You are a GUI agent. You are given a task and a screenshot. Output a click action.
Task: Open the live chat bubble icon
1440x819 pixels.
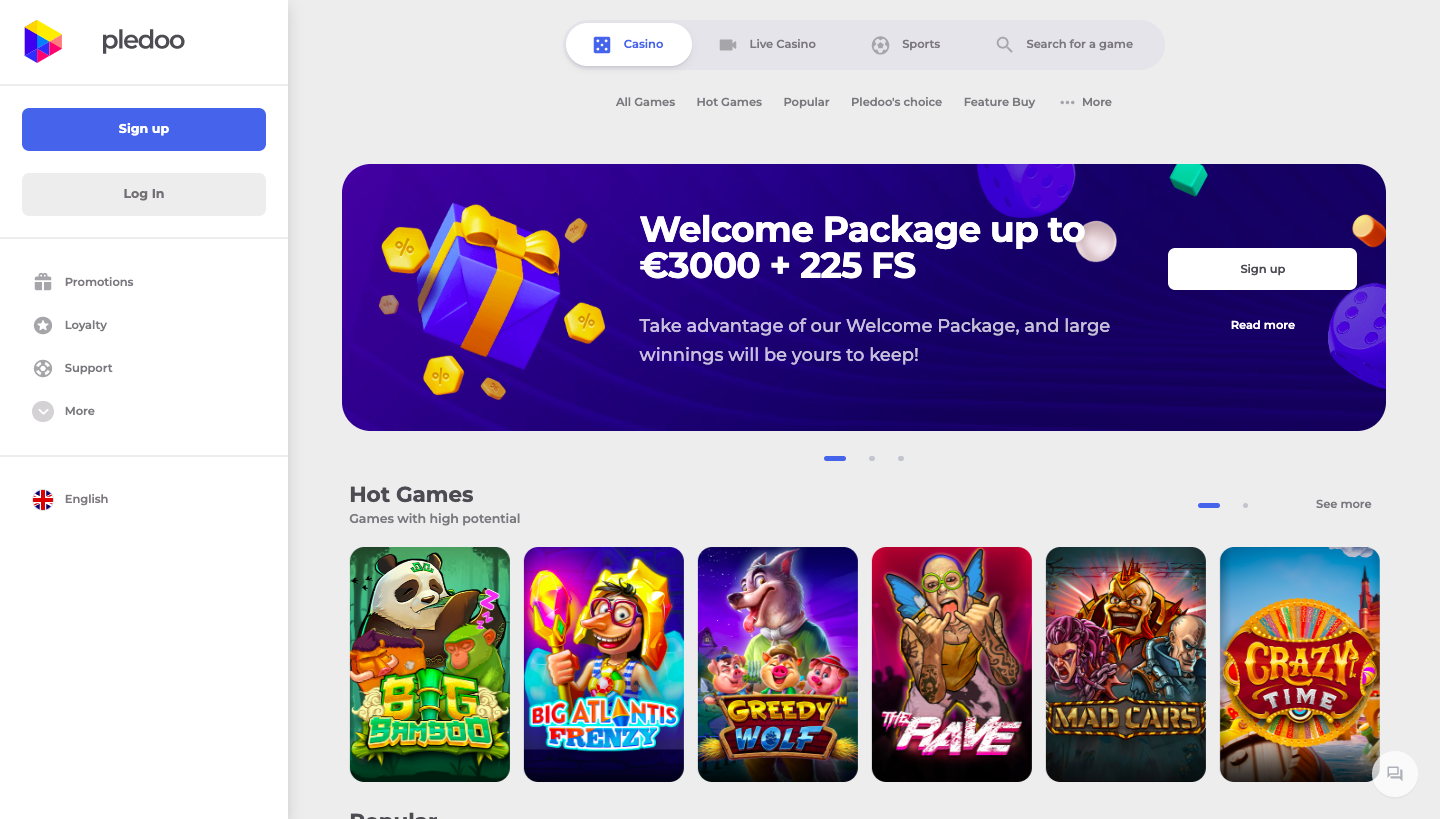tap(1394, 773)
